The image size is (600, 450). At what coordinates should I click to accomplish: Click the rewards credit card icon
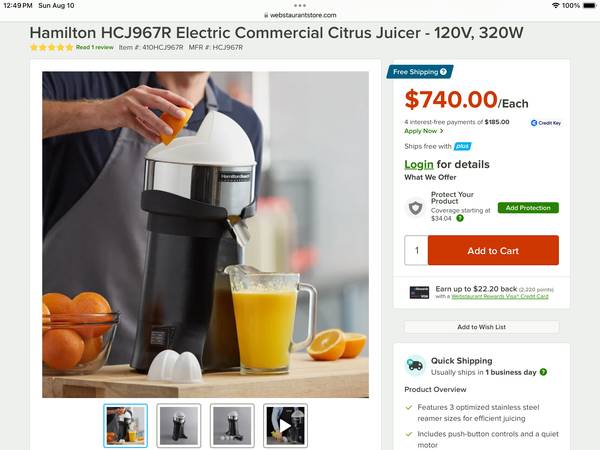[x=419, y=292]
